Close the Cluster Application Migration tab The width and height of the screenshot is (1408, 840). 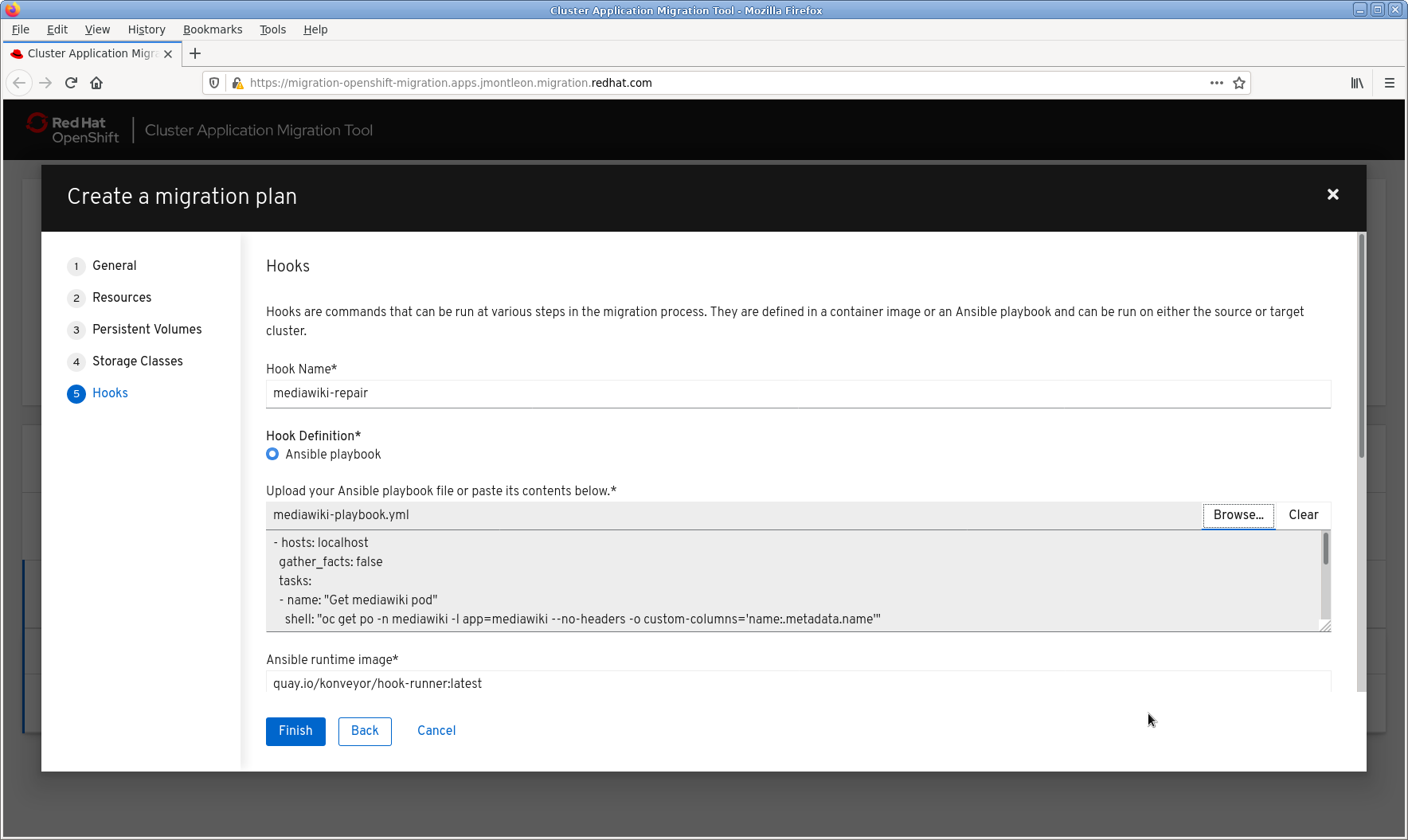pos(168,54)
